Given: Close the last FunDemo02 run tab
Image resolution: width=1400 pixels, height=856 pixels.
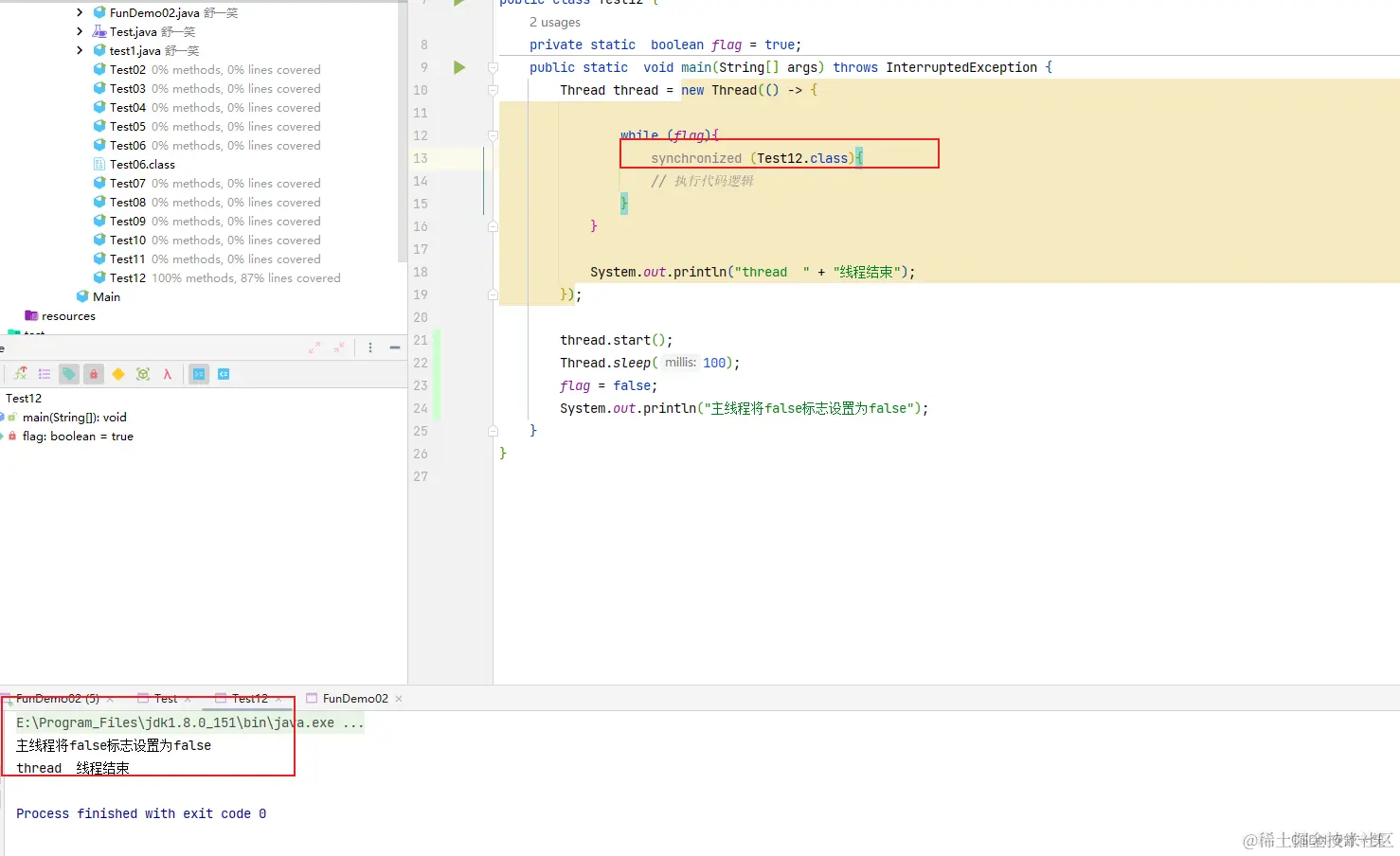Looking at the screenshot, I should (x=399, y=699).
